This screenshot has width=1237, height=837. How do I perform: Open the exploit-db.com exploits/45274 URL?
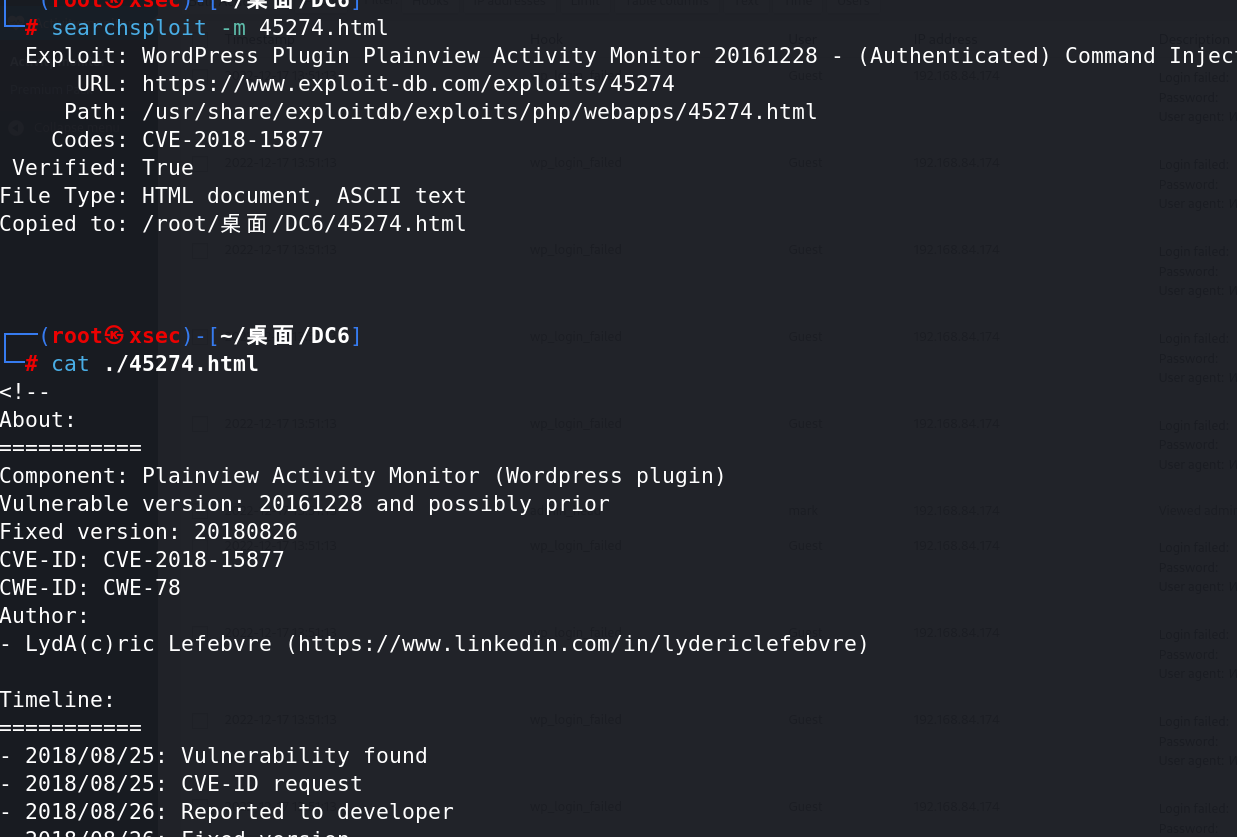(408, 84)
